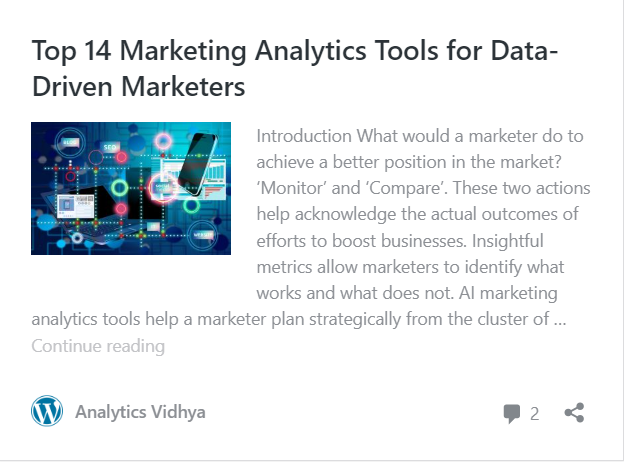Click the BLOG bubble in the thumbnail

tap(70, 142)
